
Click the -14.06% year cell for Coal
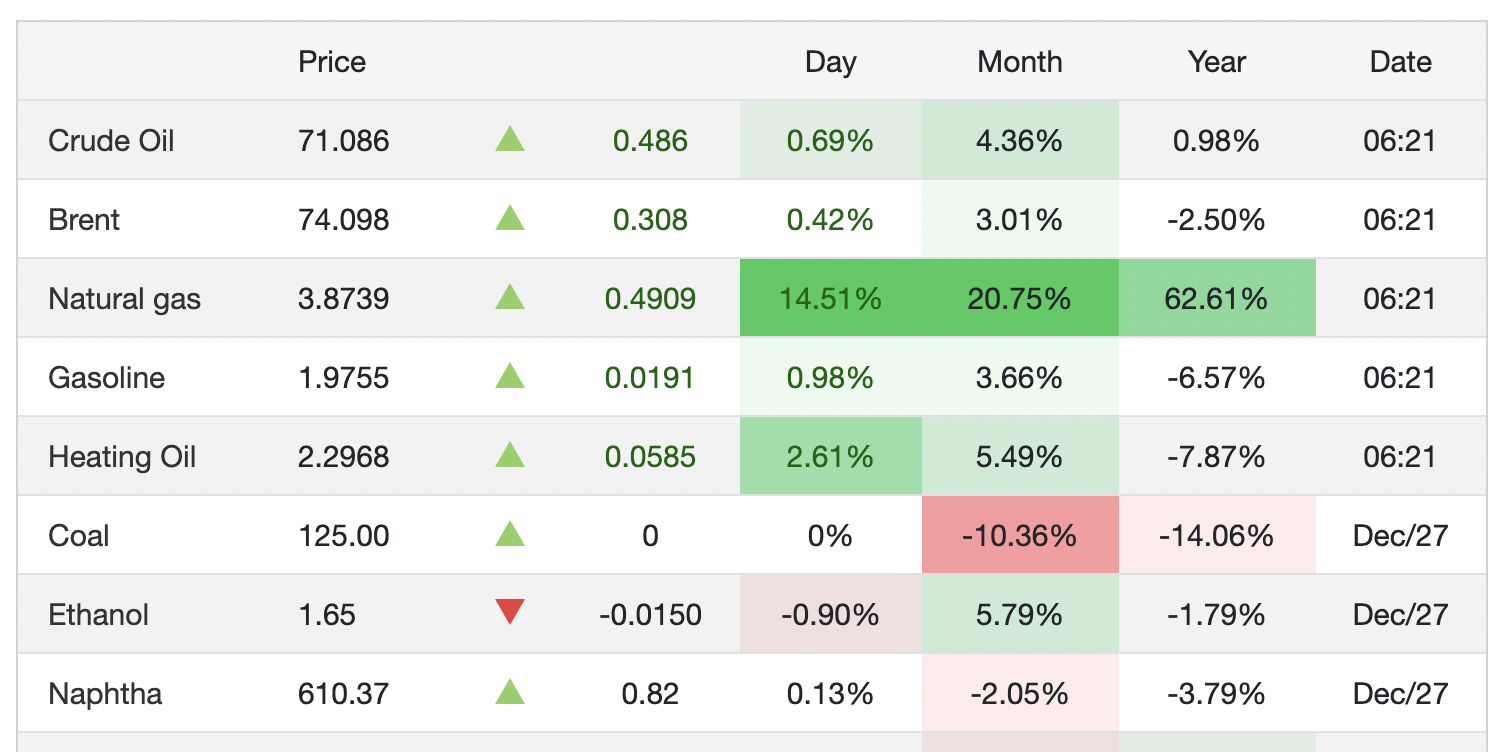tap(1217, 535)
